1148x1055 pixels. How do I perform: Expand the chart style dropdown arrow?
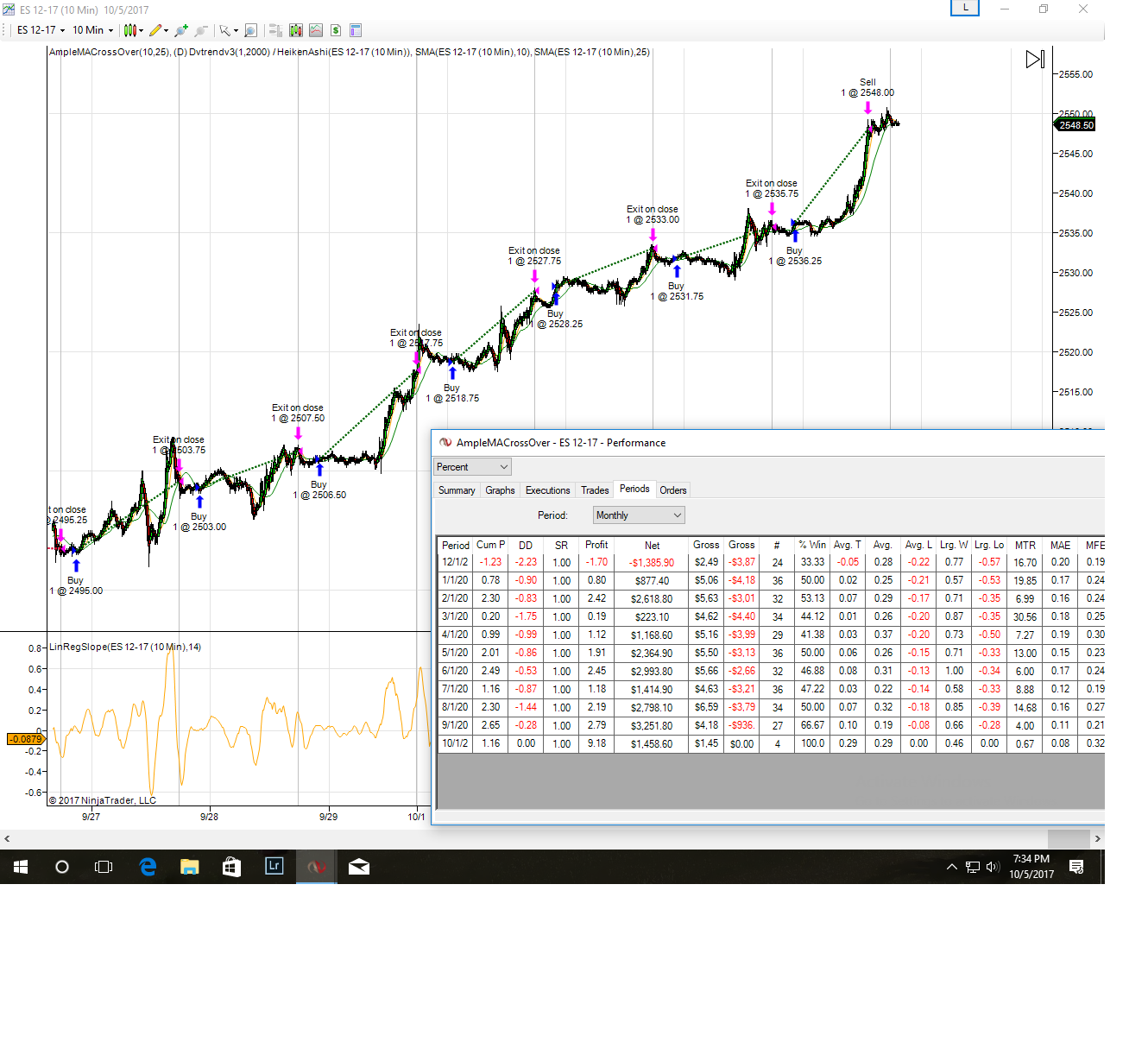(141, 31)
